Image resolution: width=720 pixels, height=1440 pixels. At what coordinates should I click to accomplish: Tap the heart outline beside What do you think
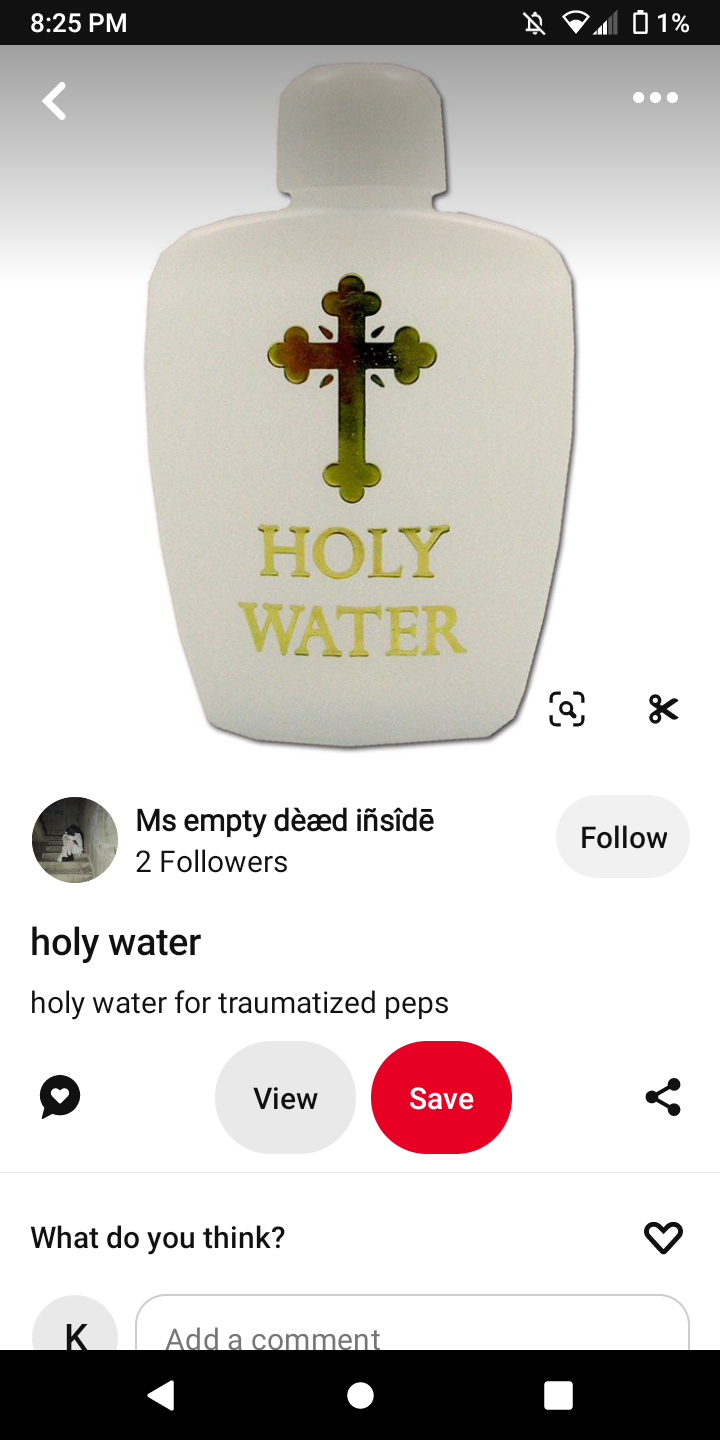[663, 1238]
